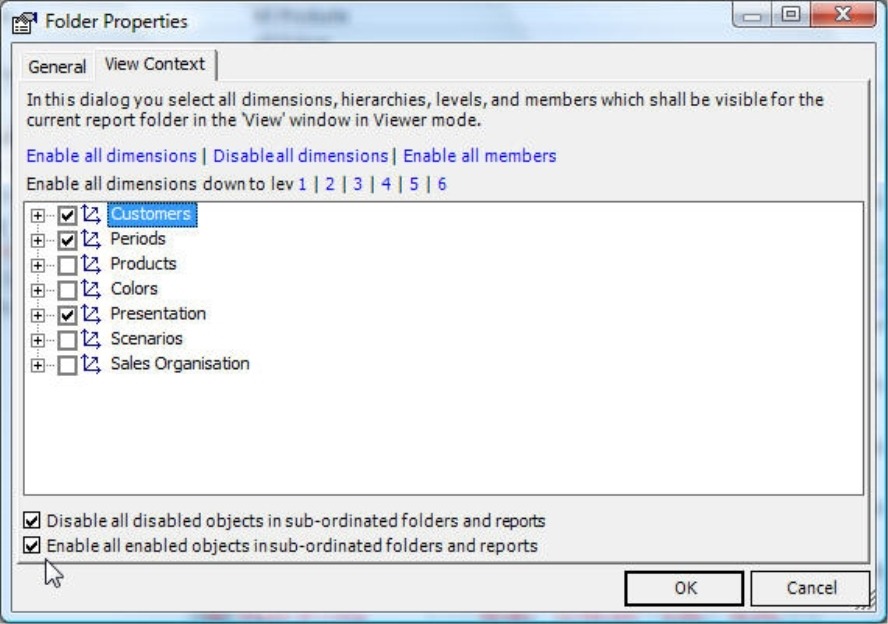Click the dimension icon beside Periods
The width and height of the screenshot is (888, 624).
coord(92,240)
